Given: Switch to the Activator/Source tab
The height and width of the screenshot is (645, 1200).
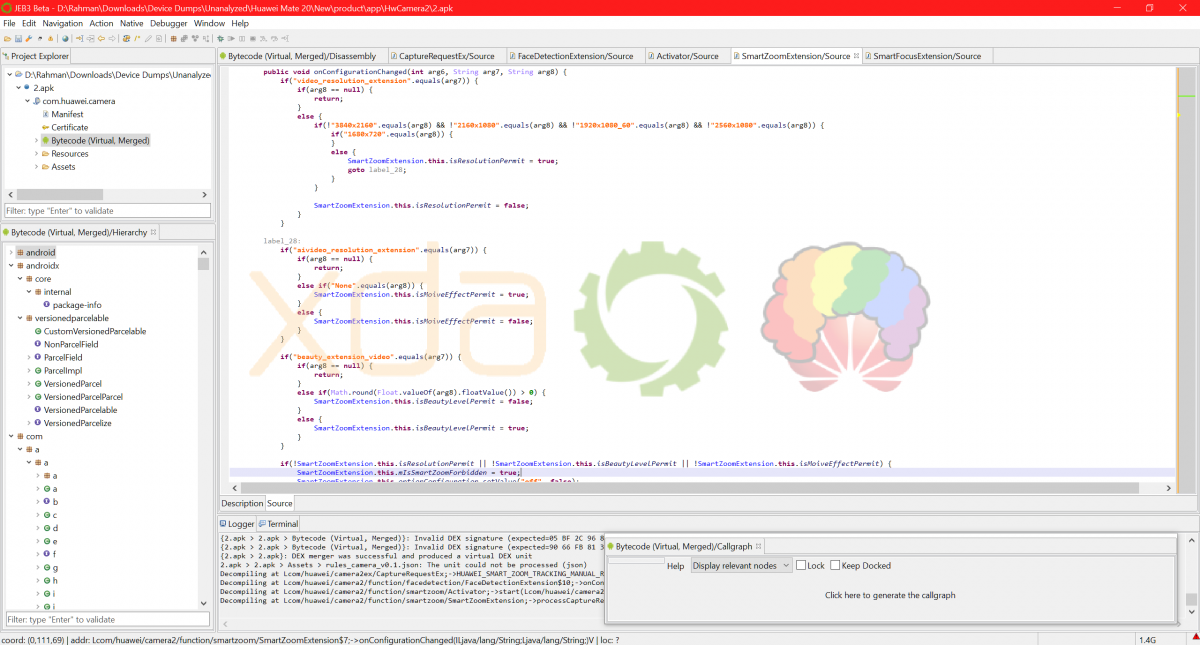Looking at the screenshot, I should 686,56.
